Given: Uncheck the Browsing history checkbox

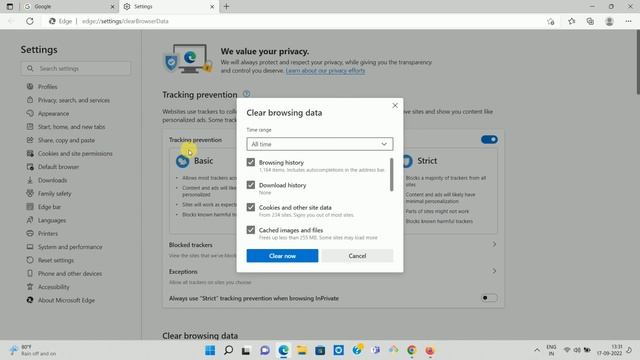Looking at the screenshot, I should 251,162.
